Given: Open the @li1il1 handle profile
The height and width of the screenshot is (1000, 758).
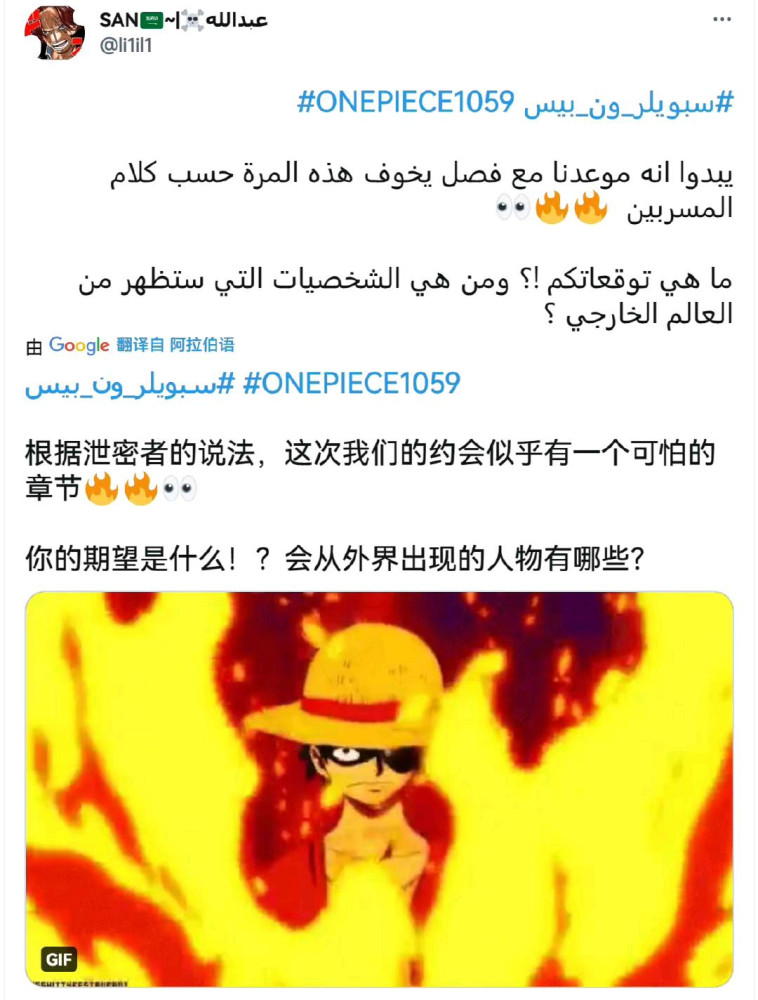Looking at the screenshot, I should coord(126,46).
